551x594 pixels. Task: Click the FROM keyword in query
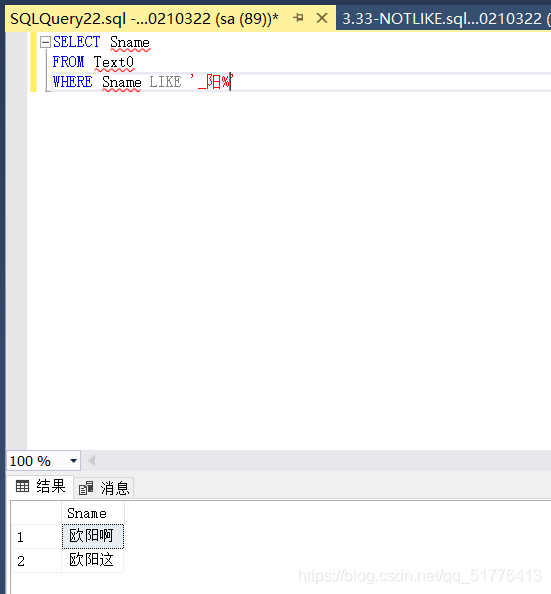click(68, 62)
